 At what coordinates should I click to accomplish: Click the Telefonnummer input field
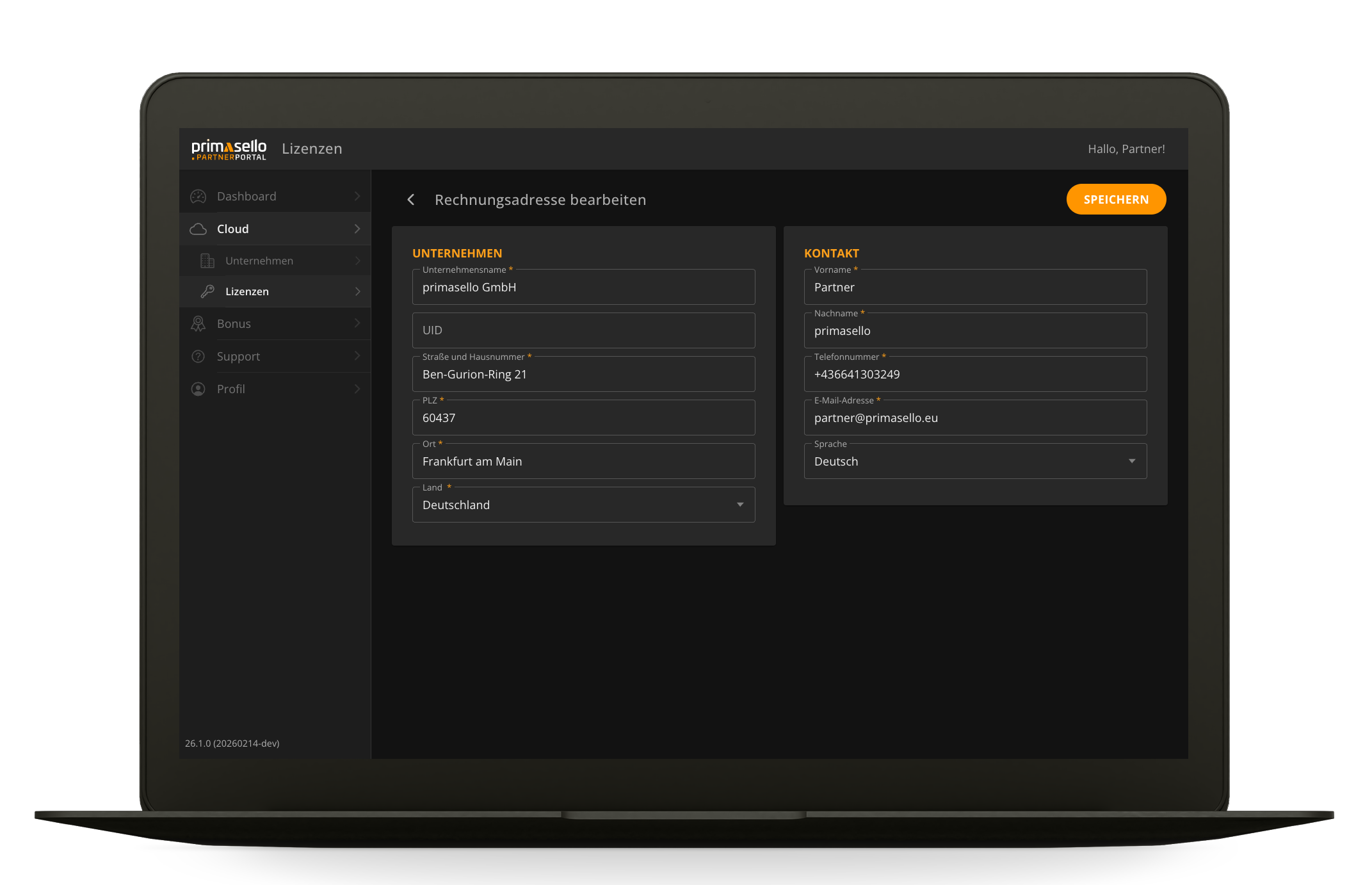[974, 375]
